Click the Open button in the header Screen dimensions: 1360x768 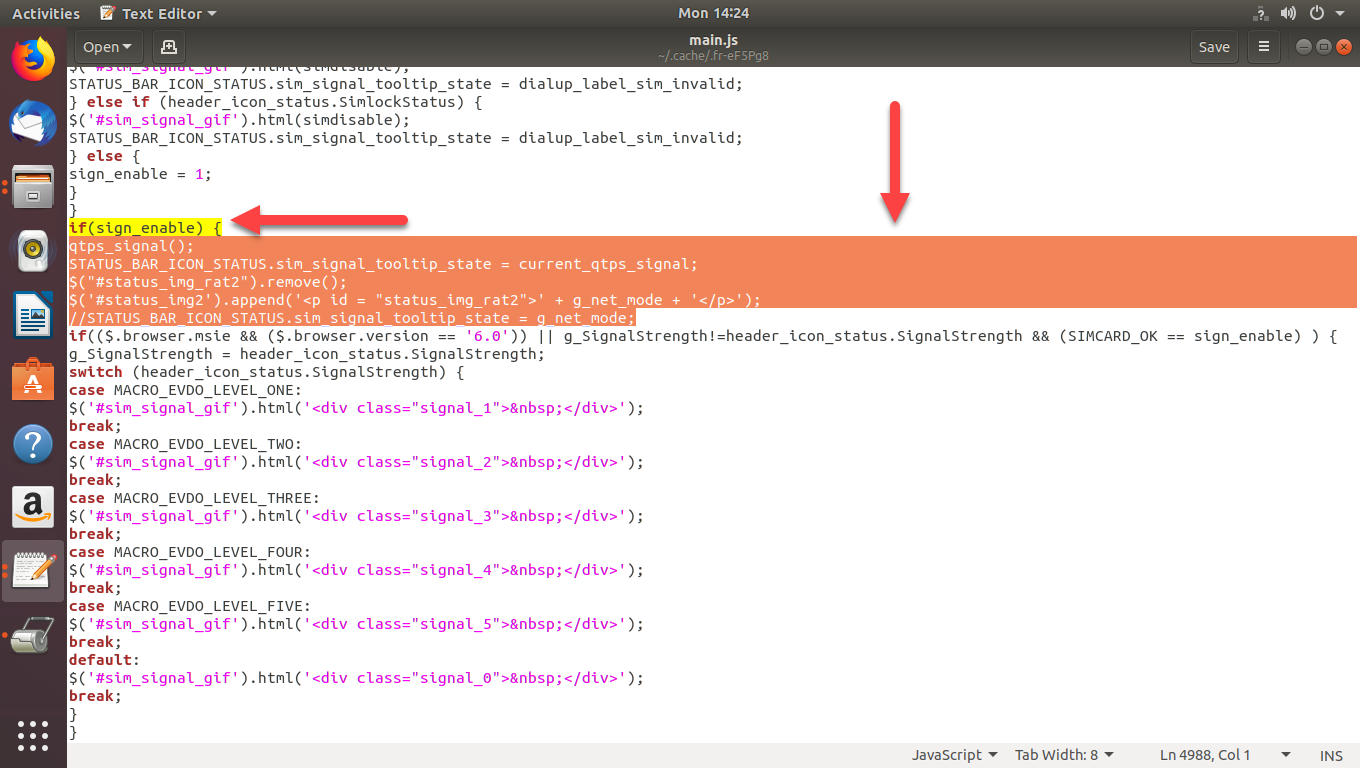click(x=108, y=47)
